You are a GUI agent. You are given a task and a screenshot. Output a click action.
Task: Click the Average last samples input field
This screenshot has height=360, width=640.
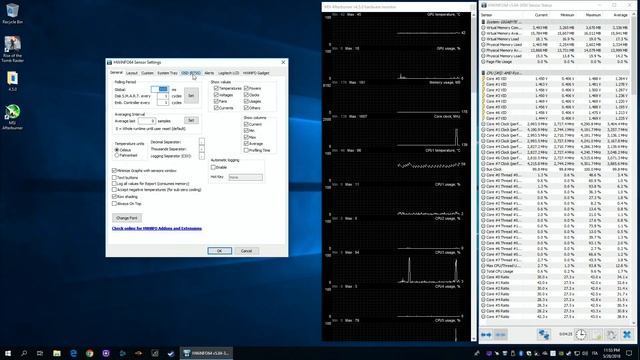(147, 121)
